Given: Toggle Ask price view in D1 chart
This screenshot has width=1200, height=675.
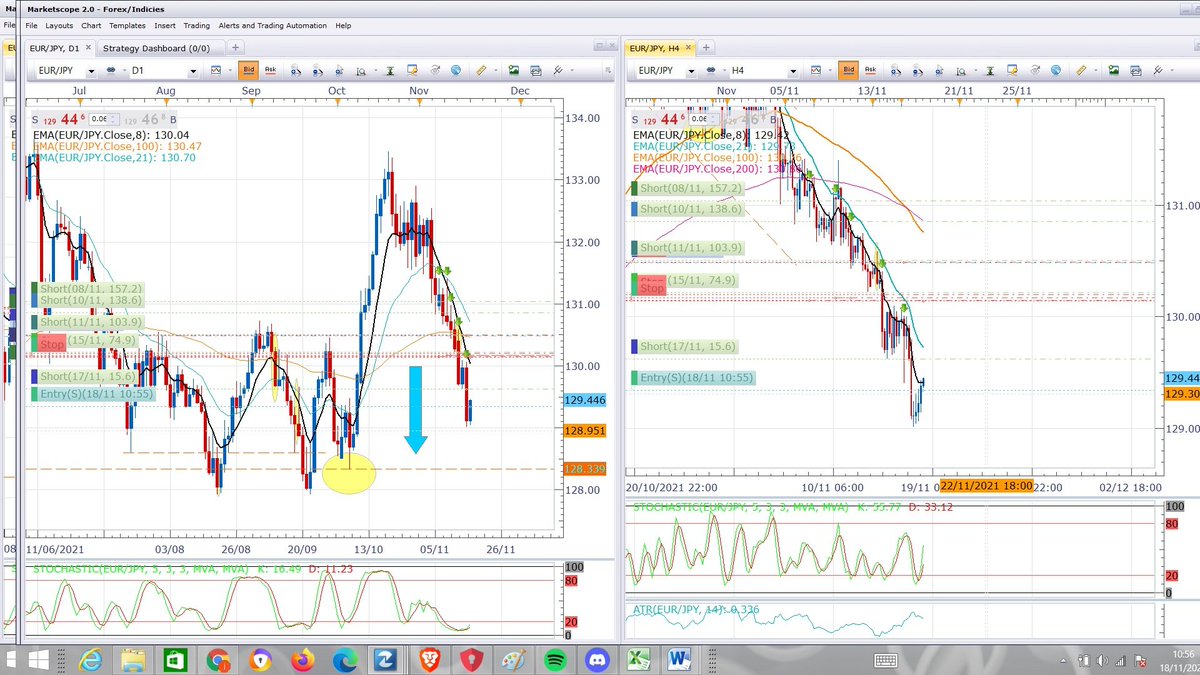Looking at the screenshot, I should pos(270,70).
